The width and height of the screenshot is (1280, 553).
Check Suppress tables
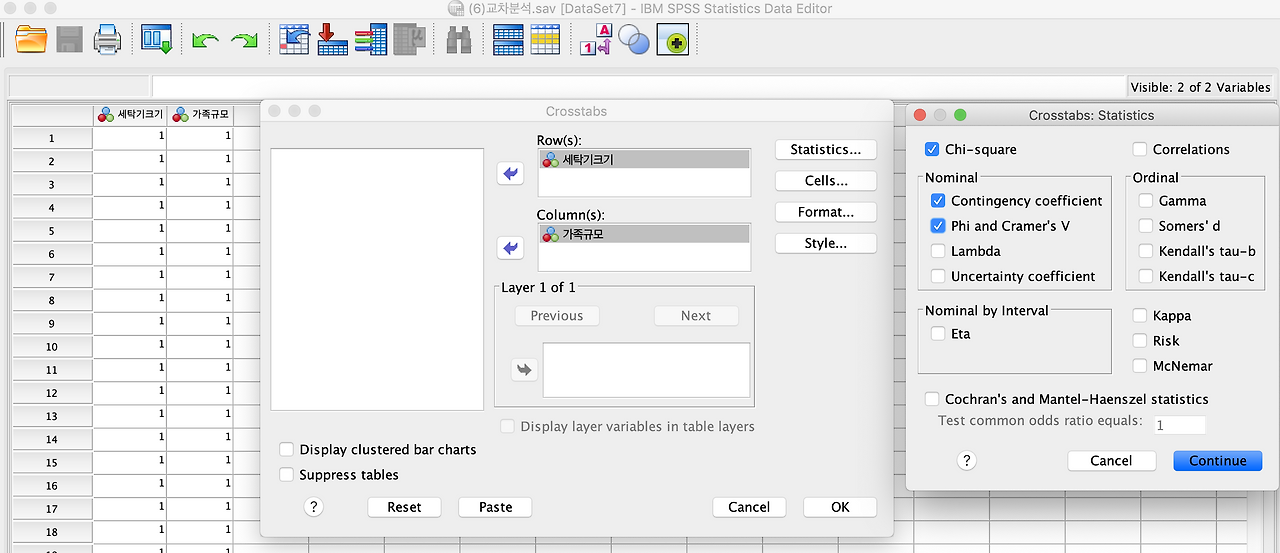[287, 475]
